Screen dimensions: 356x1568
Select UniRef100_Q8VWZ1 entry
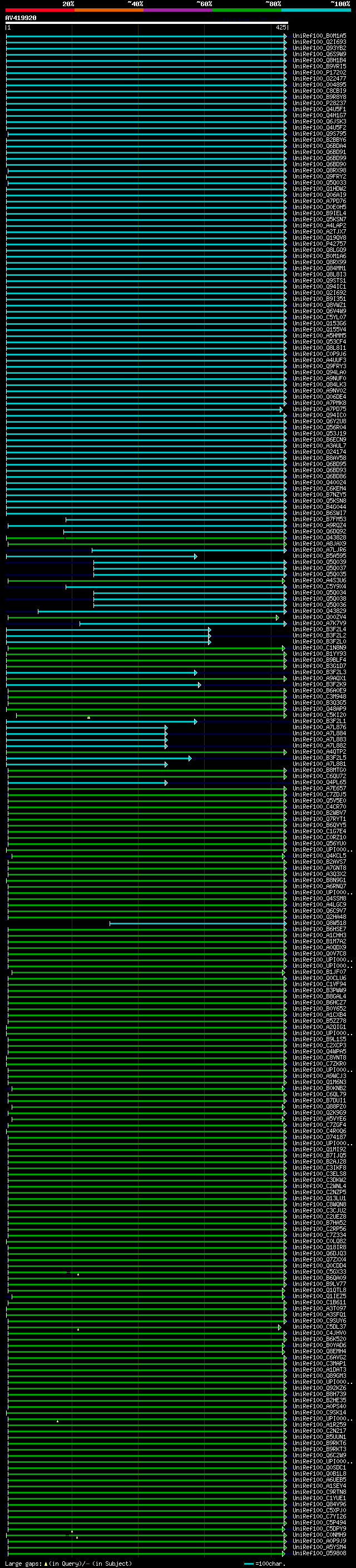(x=319, y=305)
